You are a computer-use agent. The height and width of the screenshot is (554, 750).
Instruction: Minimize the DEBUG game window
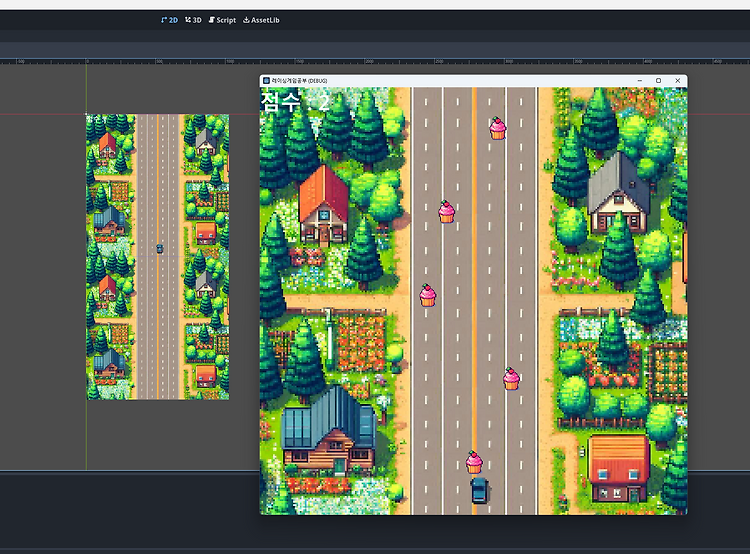pos(640,81)
